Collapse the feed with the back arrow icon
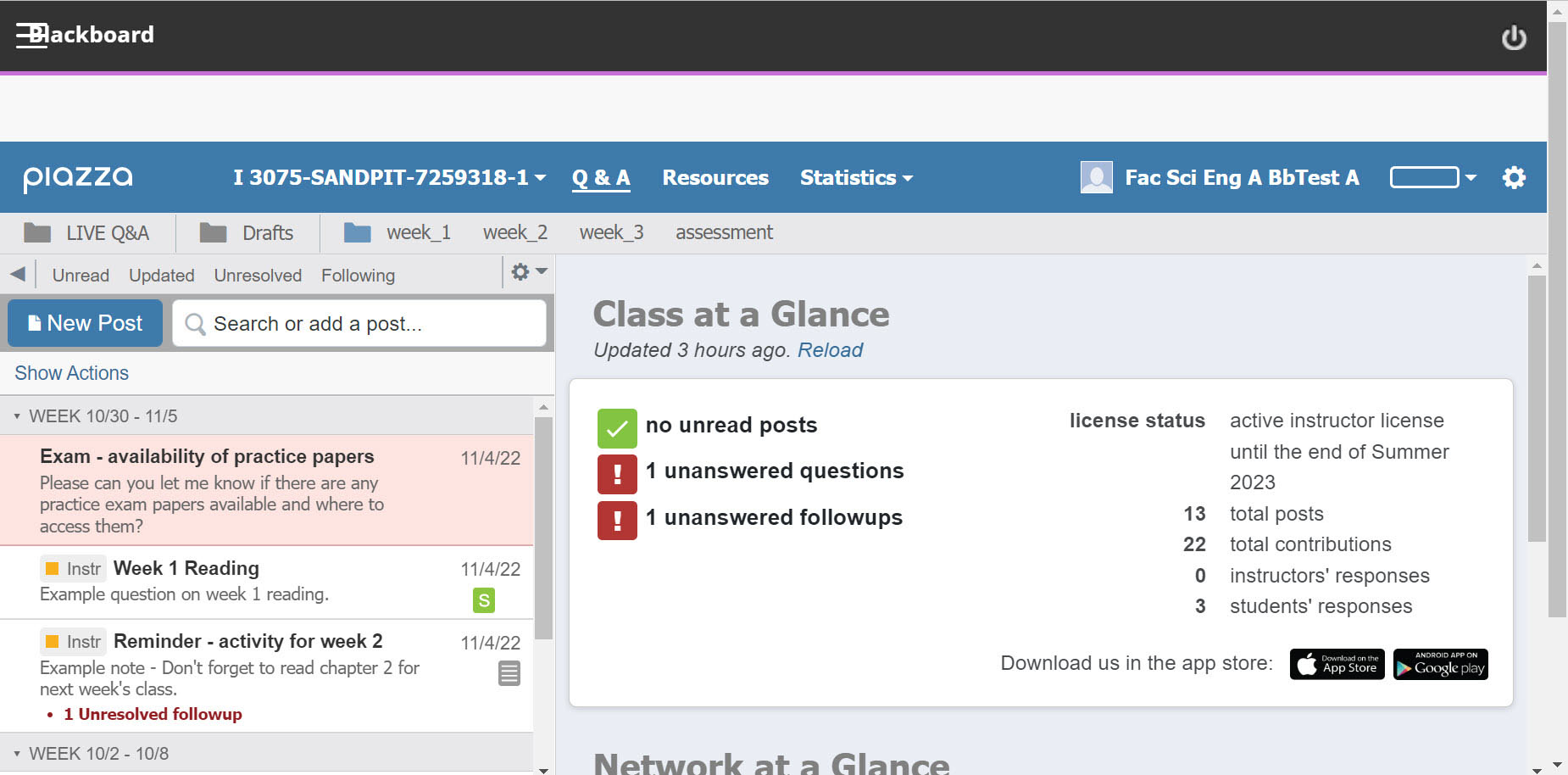This screenshot has width=1568, height=775. pyautogui.click(x=18, y=273)
